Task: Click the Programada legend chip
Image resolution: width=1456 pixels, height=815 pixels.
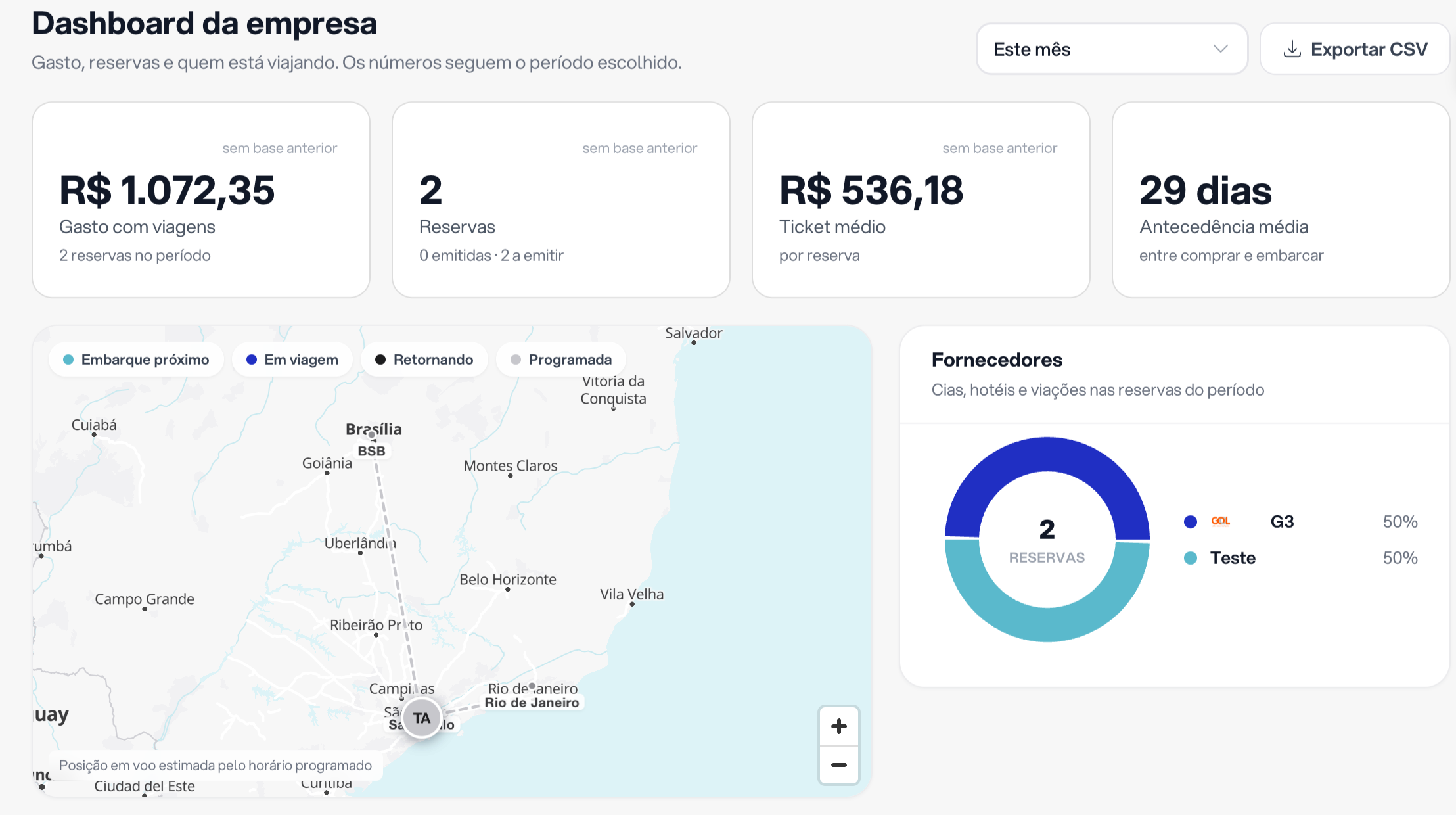Action: 561,360
